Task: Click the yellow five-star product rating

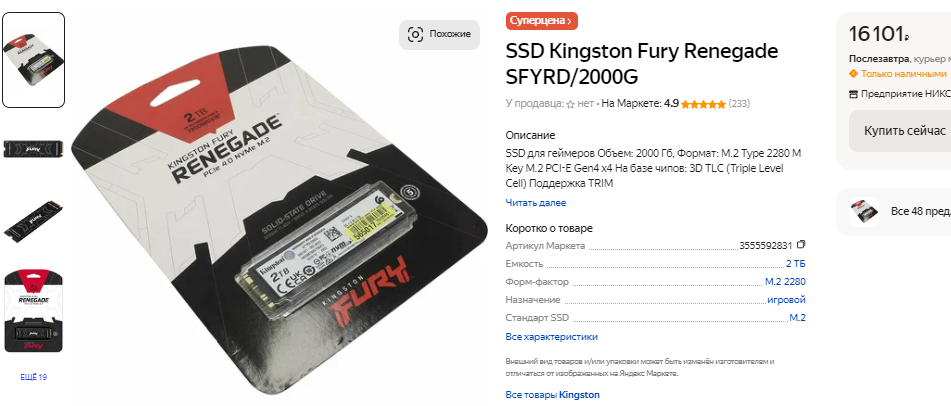Action: point(703,104)
